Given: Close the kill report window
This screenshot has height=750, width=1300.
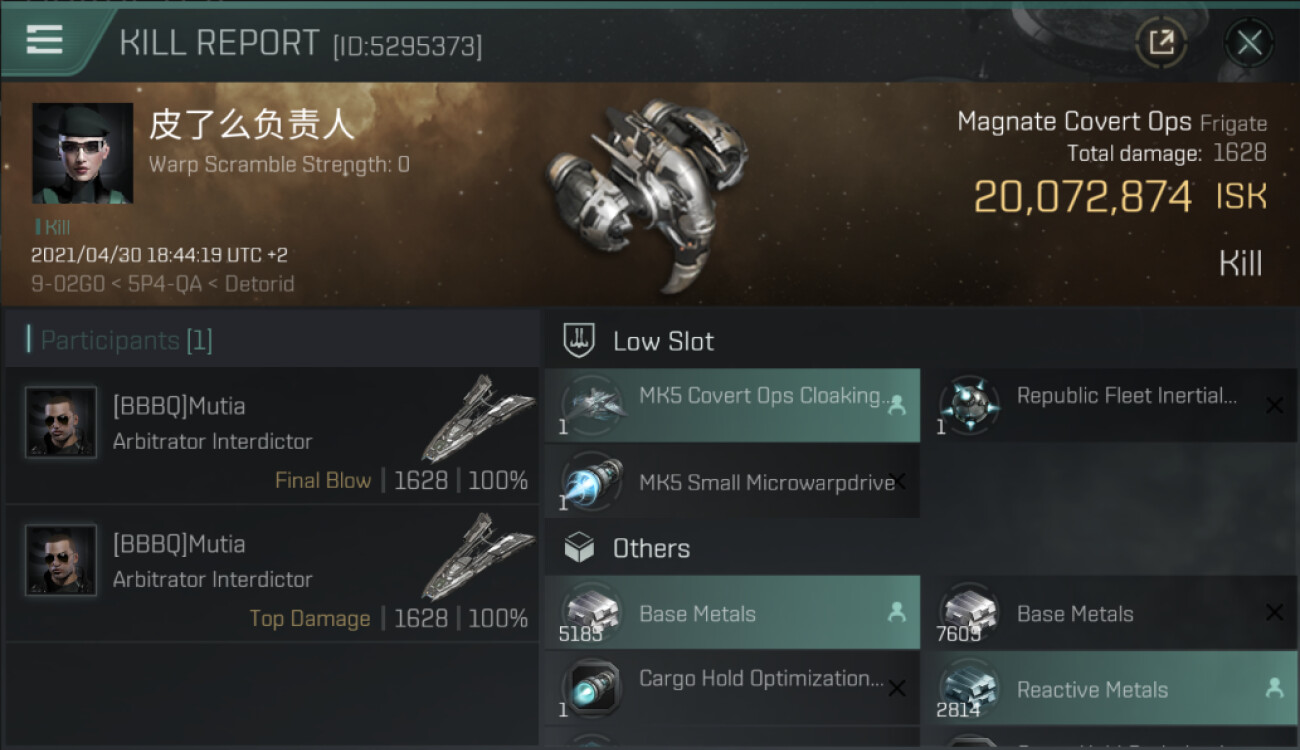Looking at the screenshot, I should point(1249,42).
